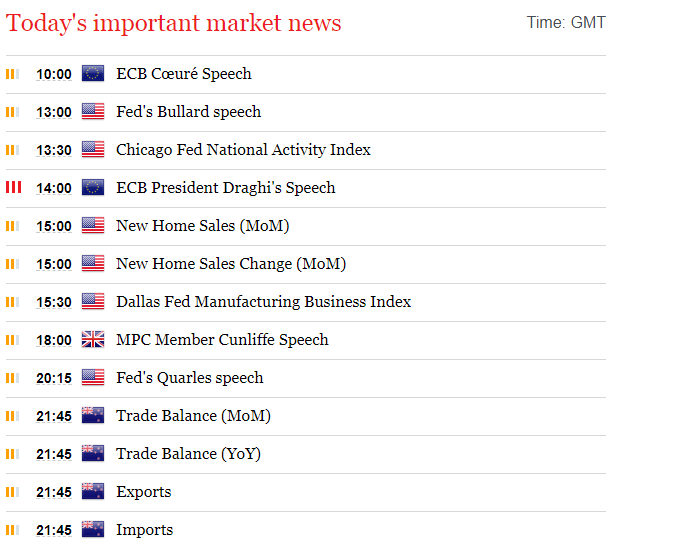Click New Zealand flag beside Trade Balance (MoM)
This screenshot has height=551, width=682.
click(x=93, y=415)
